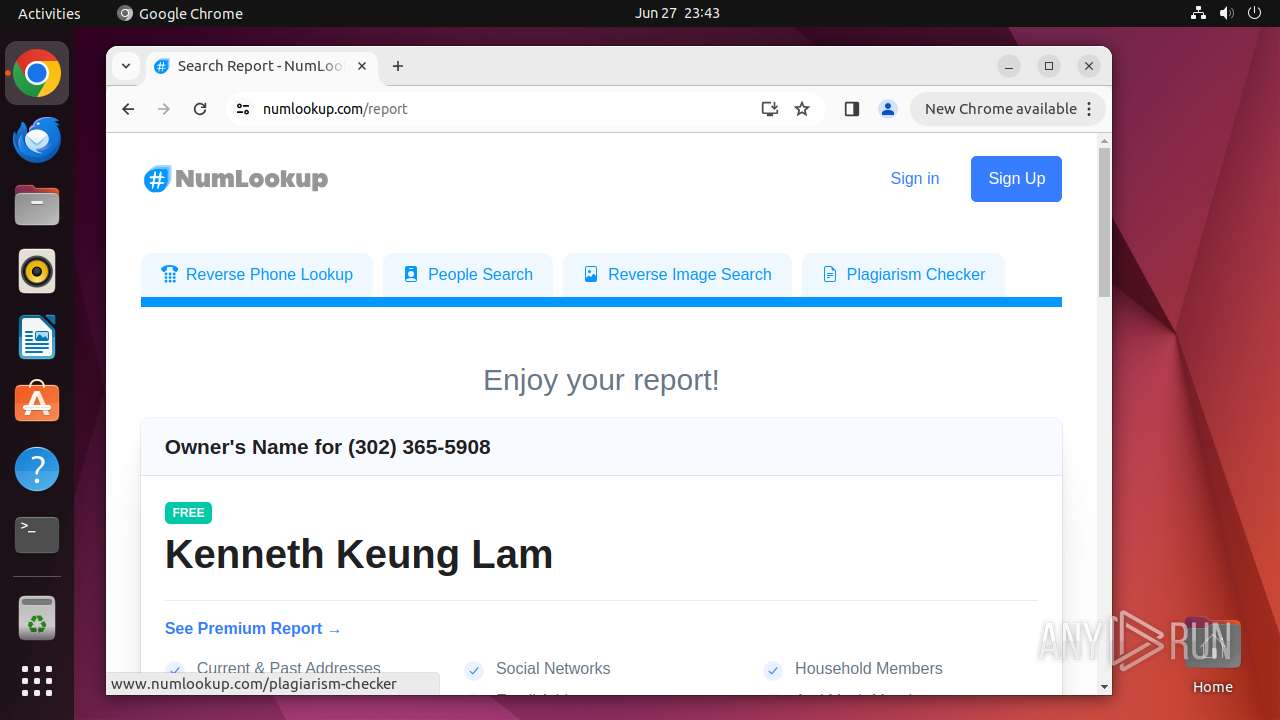Launch Google Chrome from the dock

pyautogui.click(x=37, y=73)
